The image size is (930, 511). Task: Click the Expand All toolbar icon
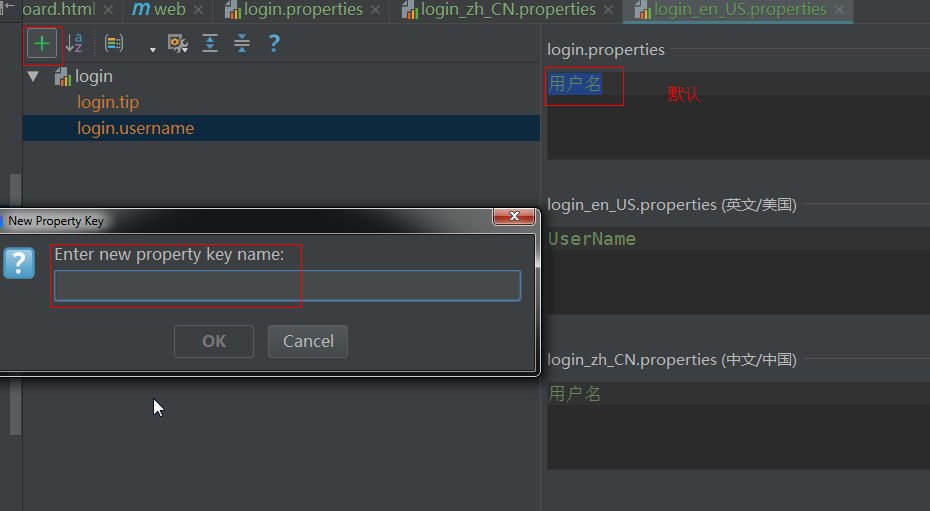pyautogui.click(x=210, y=44)
